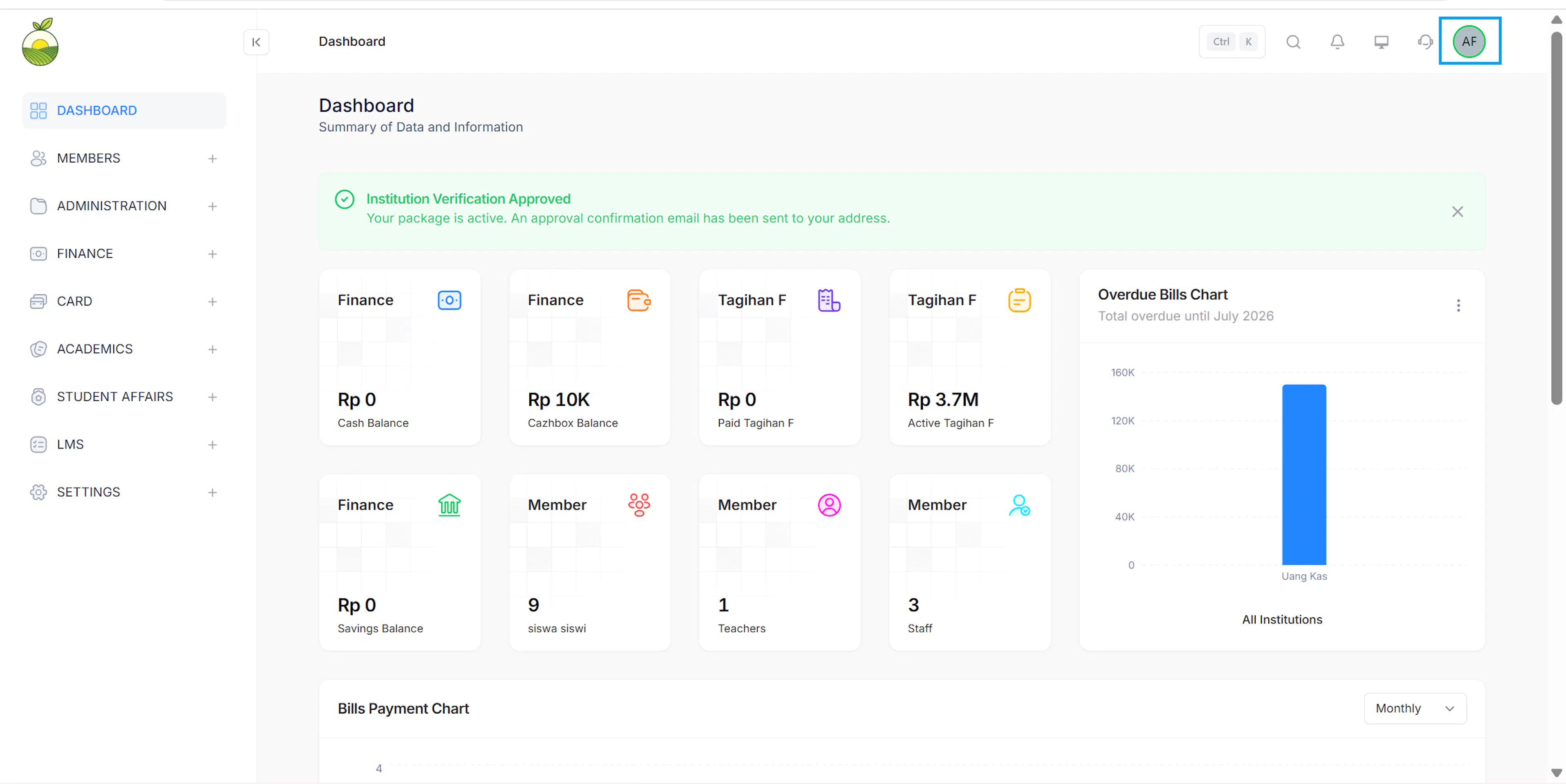This screenshot has height=784, width=1566.
Task: Open the FINANCE menu item
Action: [x=124, y=254]
